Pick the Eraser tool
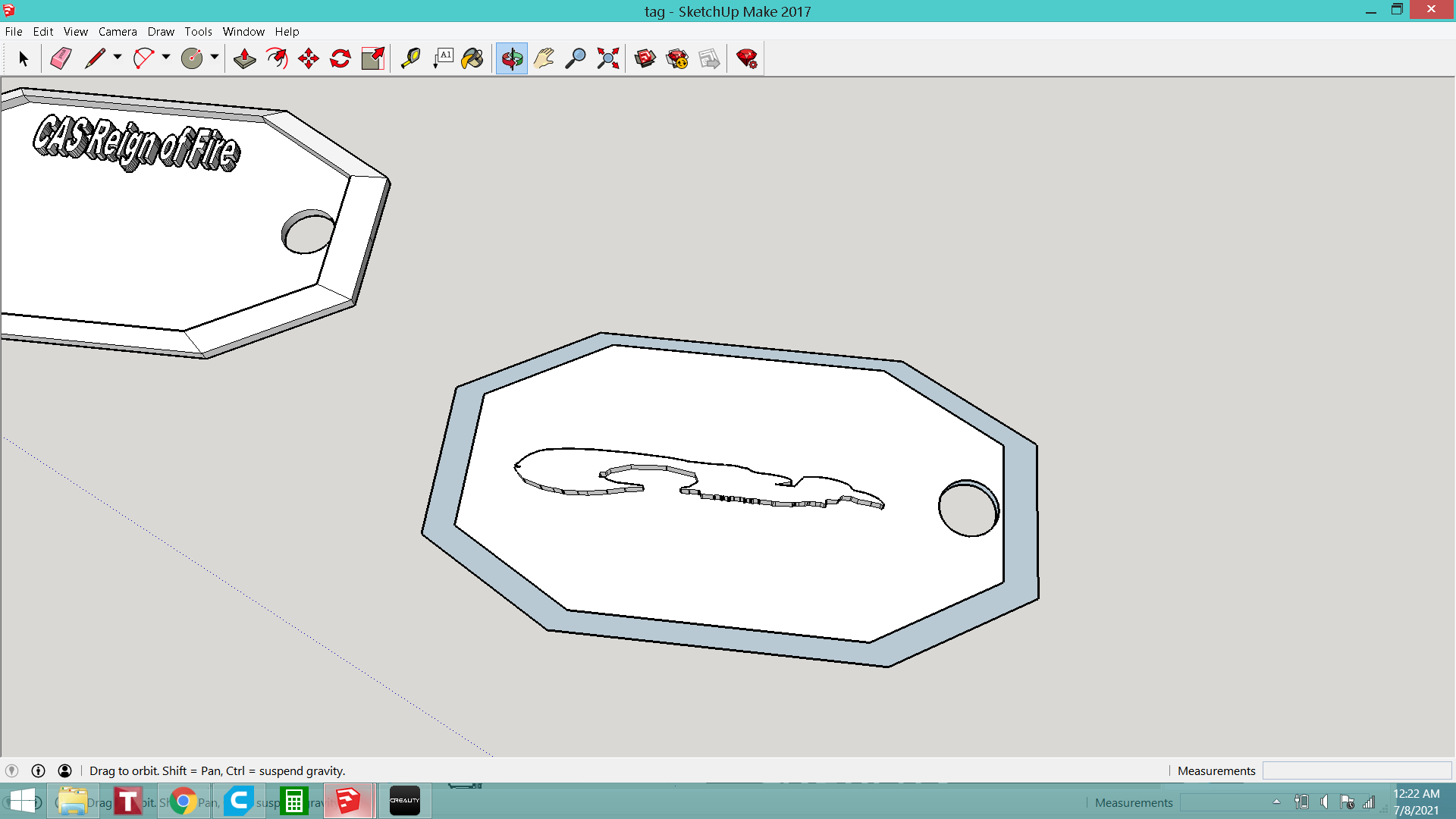The height and width of the screenshot is (819, 1456). click(61, 58)
